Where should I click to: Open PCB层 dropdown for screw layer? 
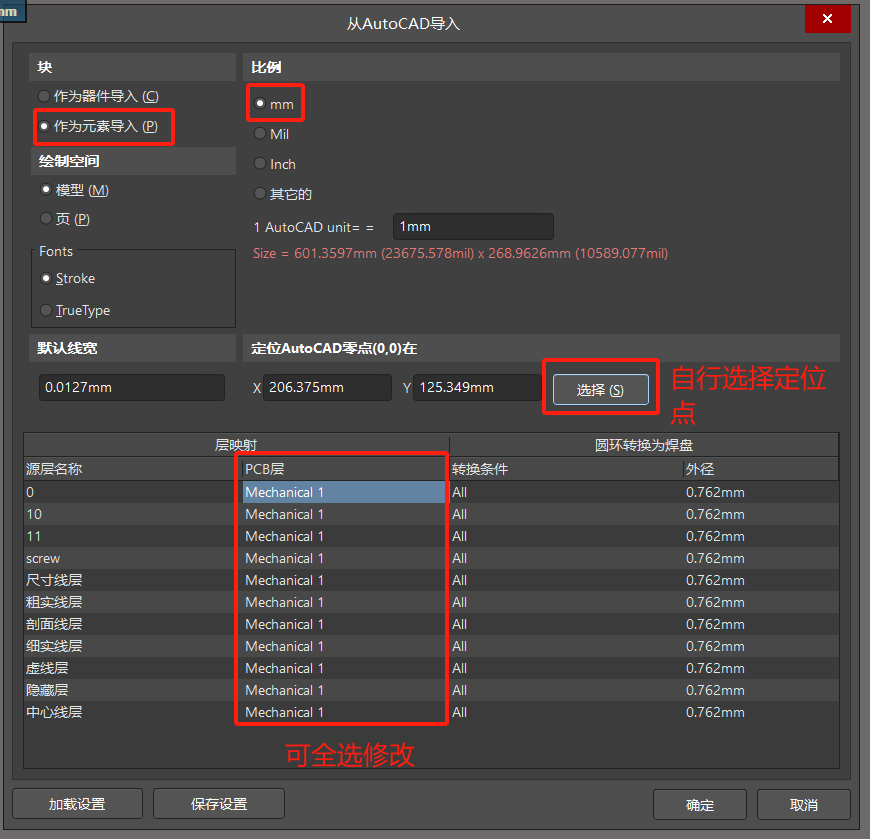click(x=344, y=558)
